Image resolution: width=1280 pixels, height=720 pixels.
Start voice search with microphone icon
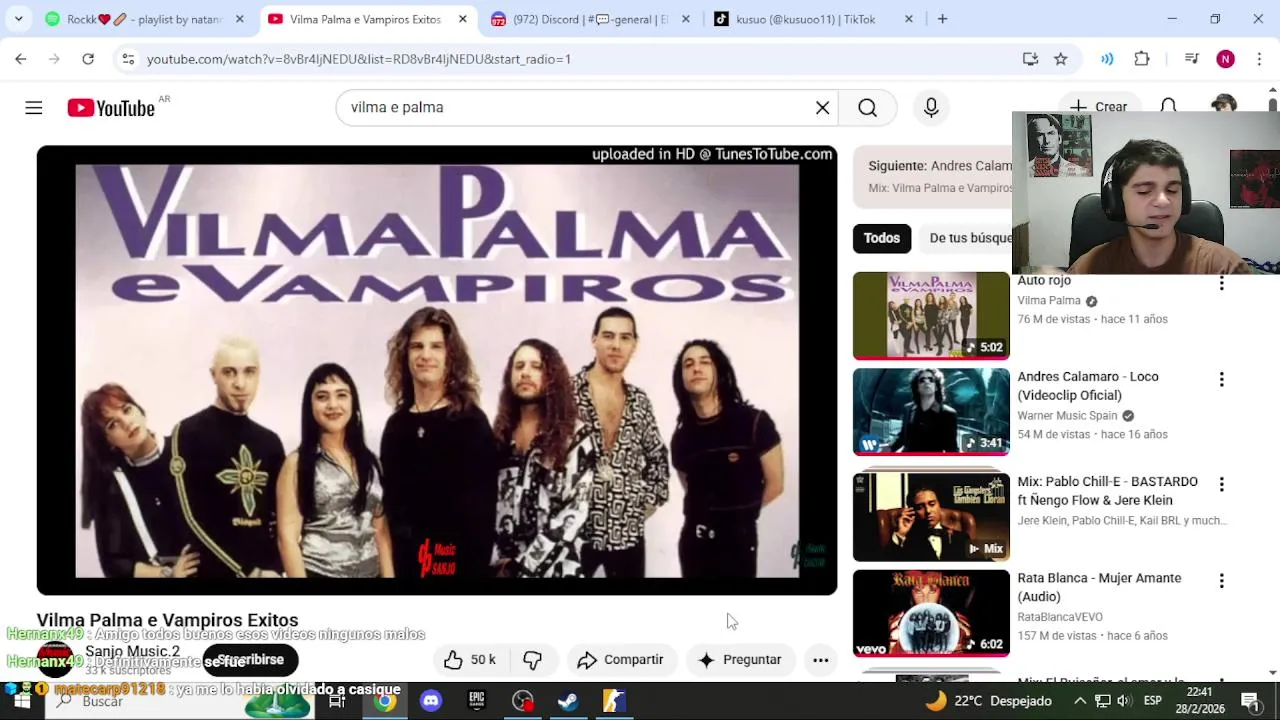click(x=931, y=108)
